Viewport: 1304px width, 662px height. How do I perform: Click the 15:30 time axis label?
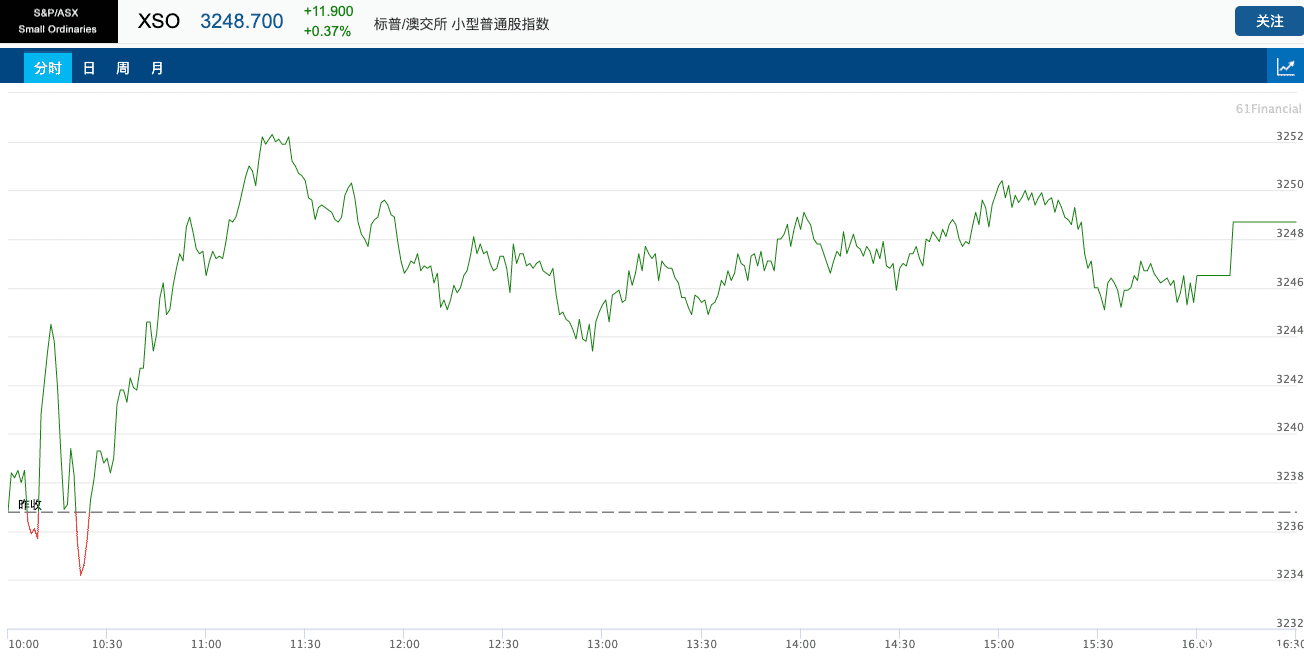pos(1098,644)
